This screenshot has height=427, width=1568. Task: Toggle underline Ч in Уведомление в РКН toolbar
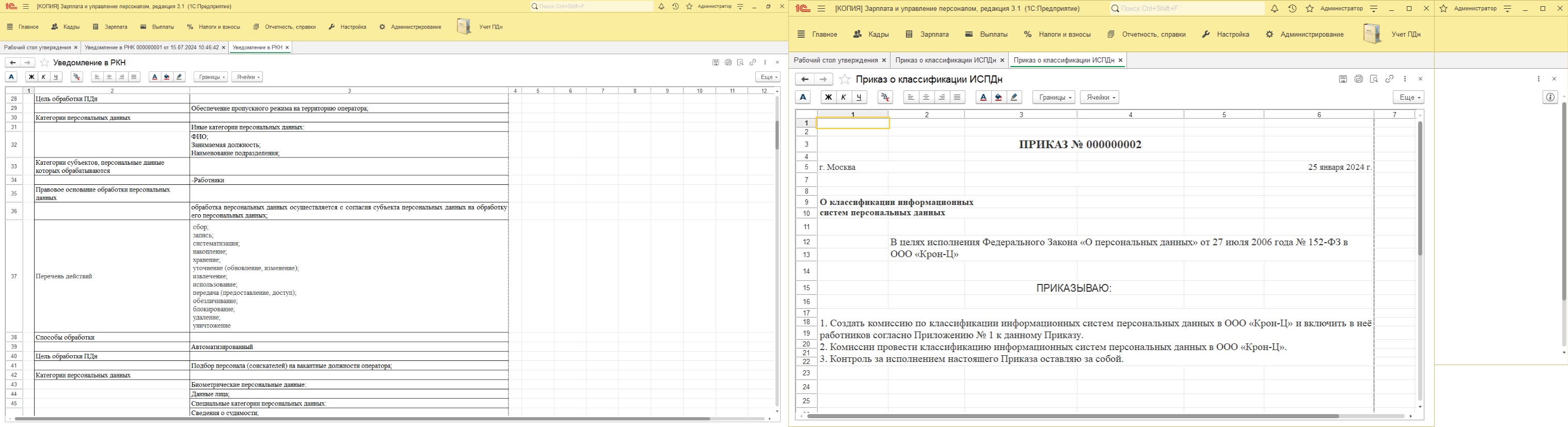(x=56, y=77)
